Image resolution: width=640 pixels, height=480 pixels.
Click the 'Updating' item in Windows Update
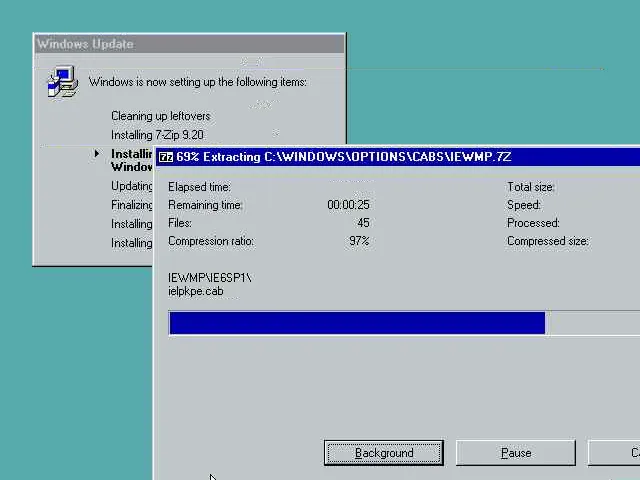click(131, 186)
